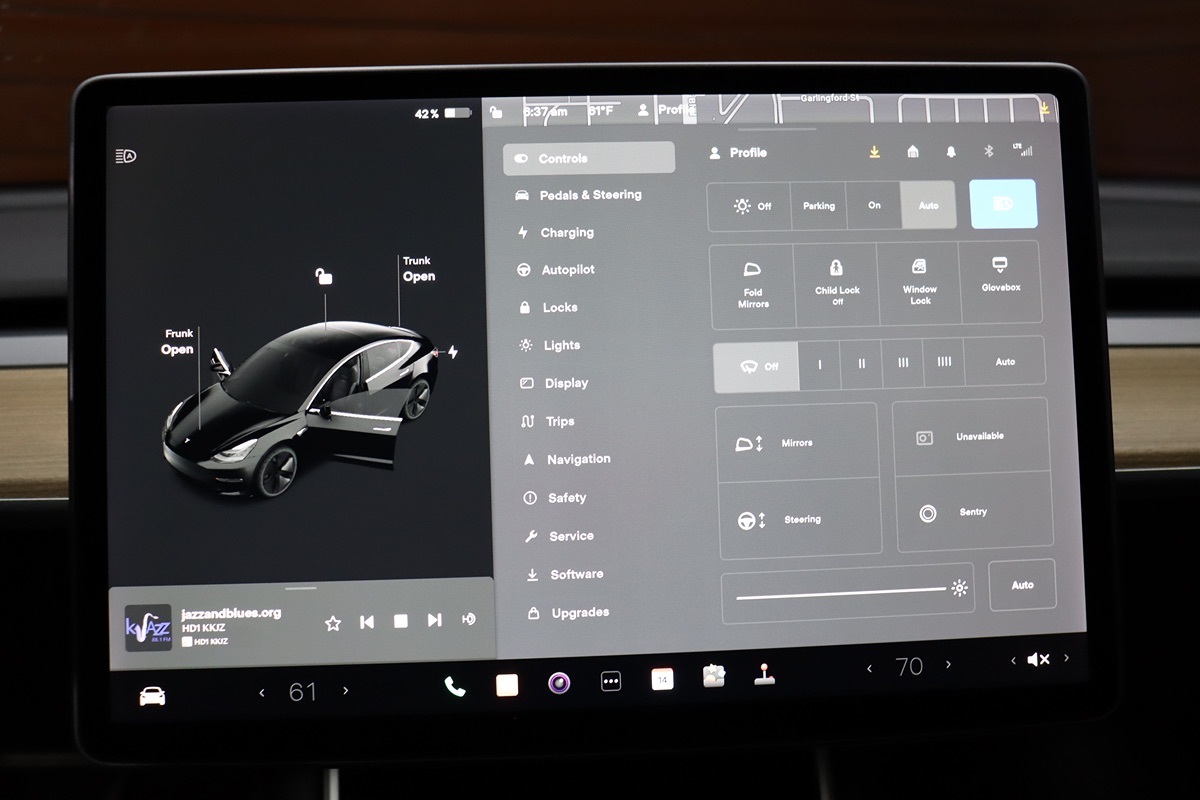
Task: Select the Charging menu item
Action: point(566,232)
